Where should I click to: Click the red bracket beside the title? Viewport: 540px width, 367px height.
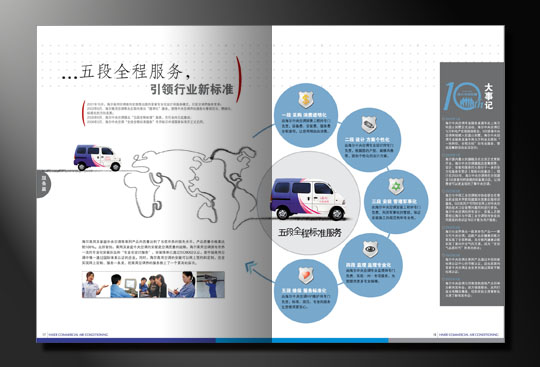point(238,80)
